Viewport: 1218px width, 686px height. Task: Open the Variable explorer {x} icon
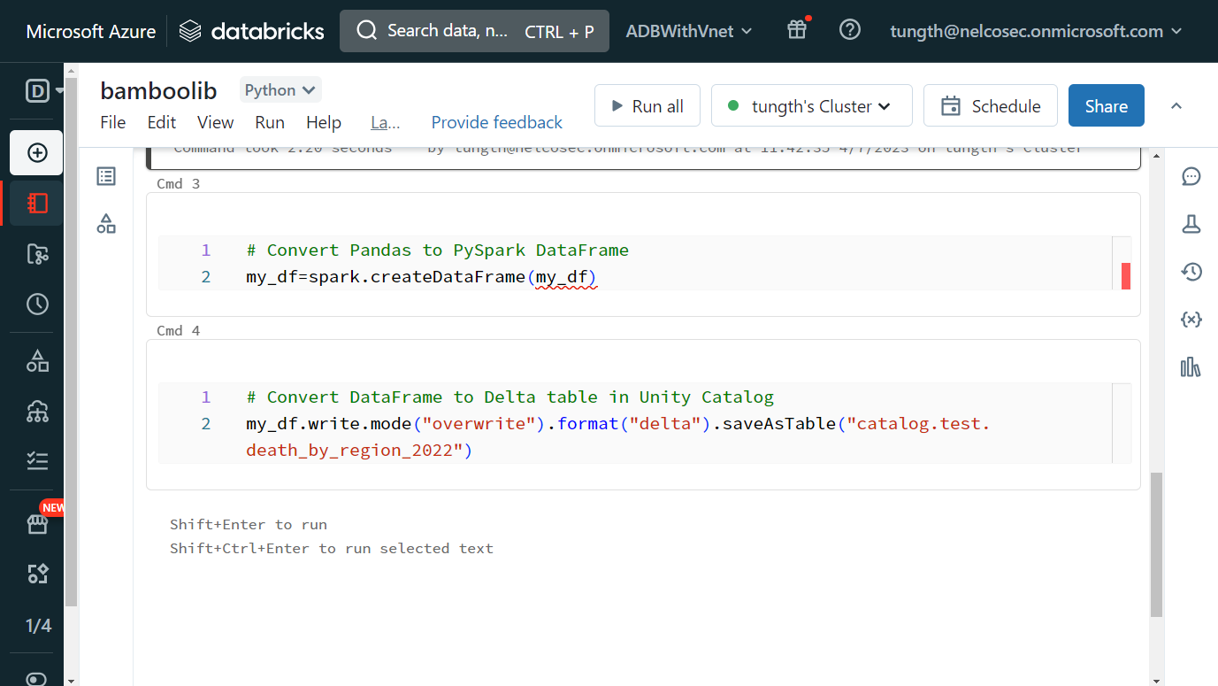point(1190,320)
